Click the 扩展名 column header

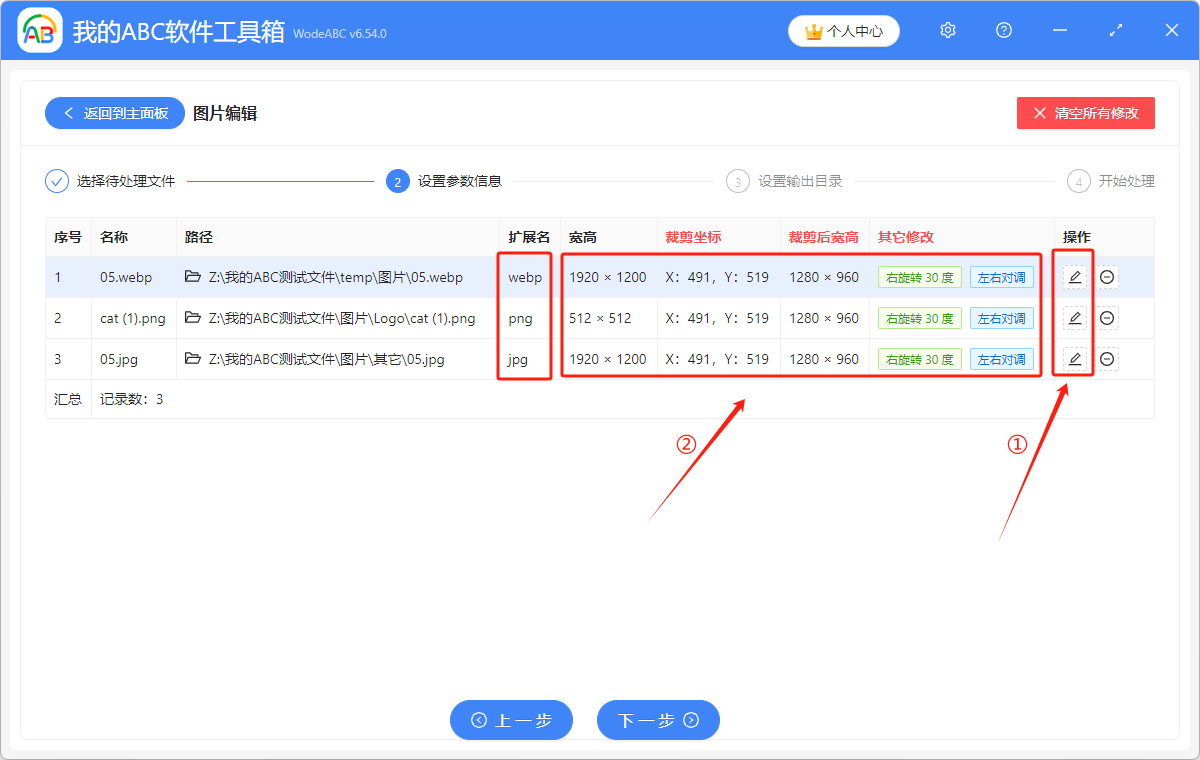(x=529, y=237)
